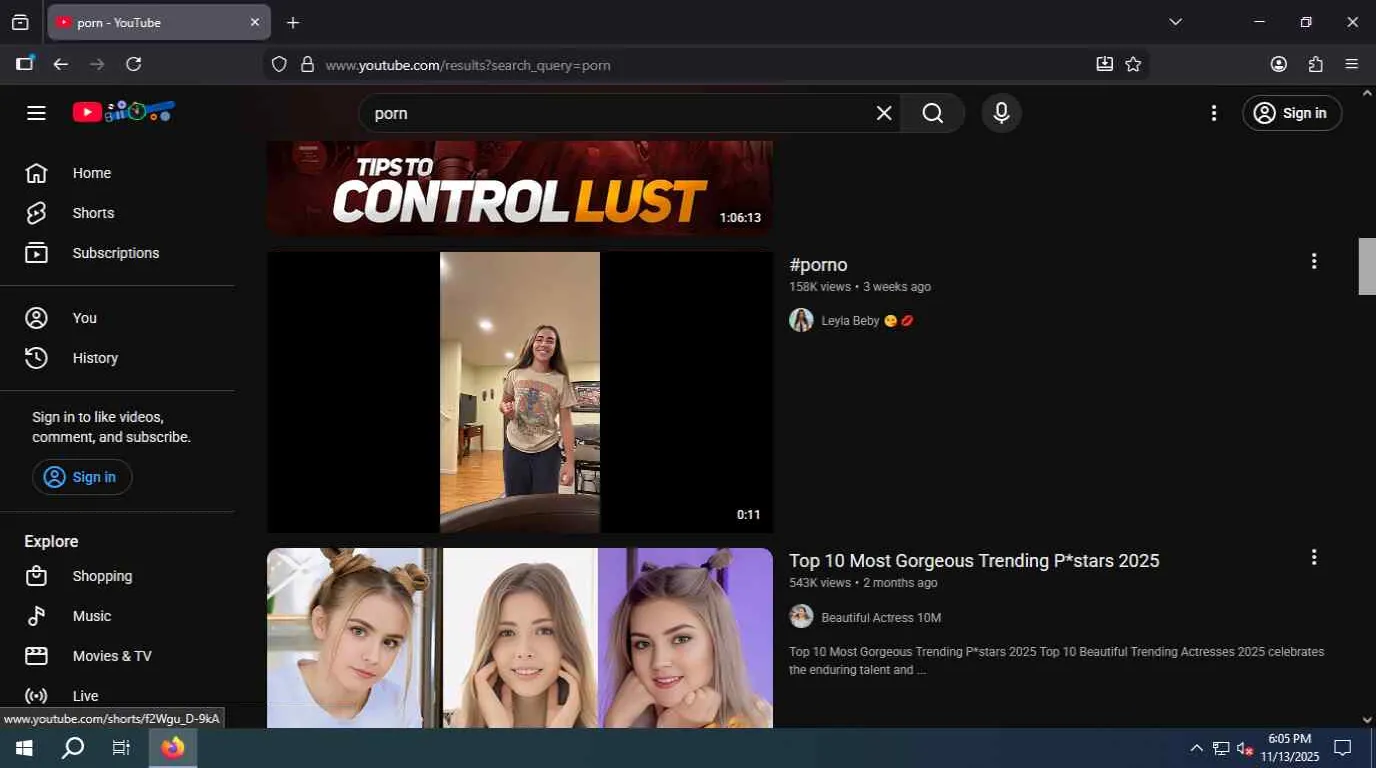Open the network tray icon
The width and height of the screenshot is (1376, 768).
pos(1221,748)
